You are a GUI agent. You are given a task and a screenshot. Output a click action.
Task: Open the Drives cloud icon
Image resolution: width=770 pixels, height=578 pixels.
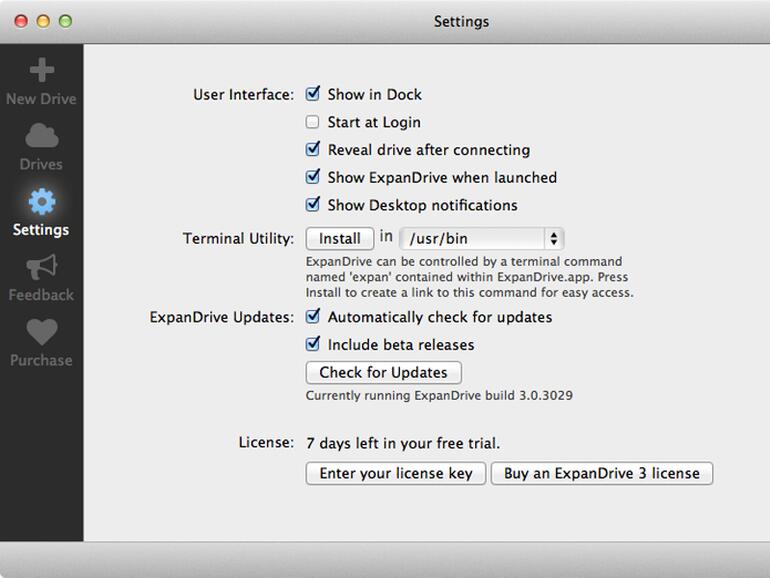click(41, 136)
